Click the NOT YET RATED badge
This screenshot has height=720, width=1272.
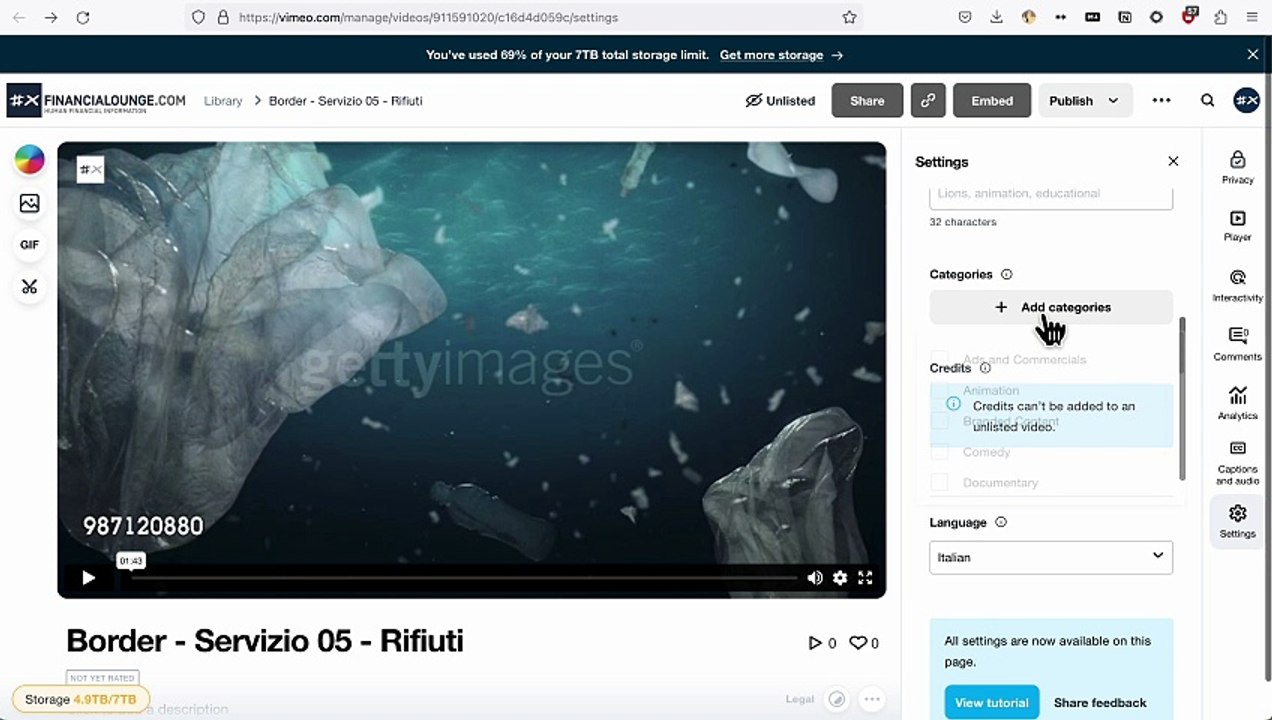coord(102,678)
